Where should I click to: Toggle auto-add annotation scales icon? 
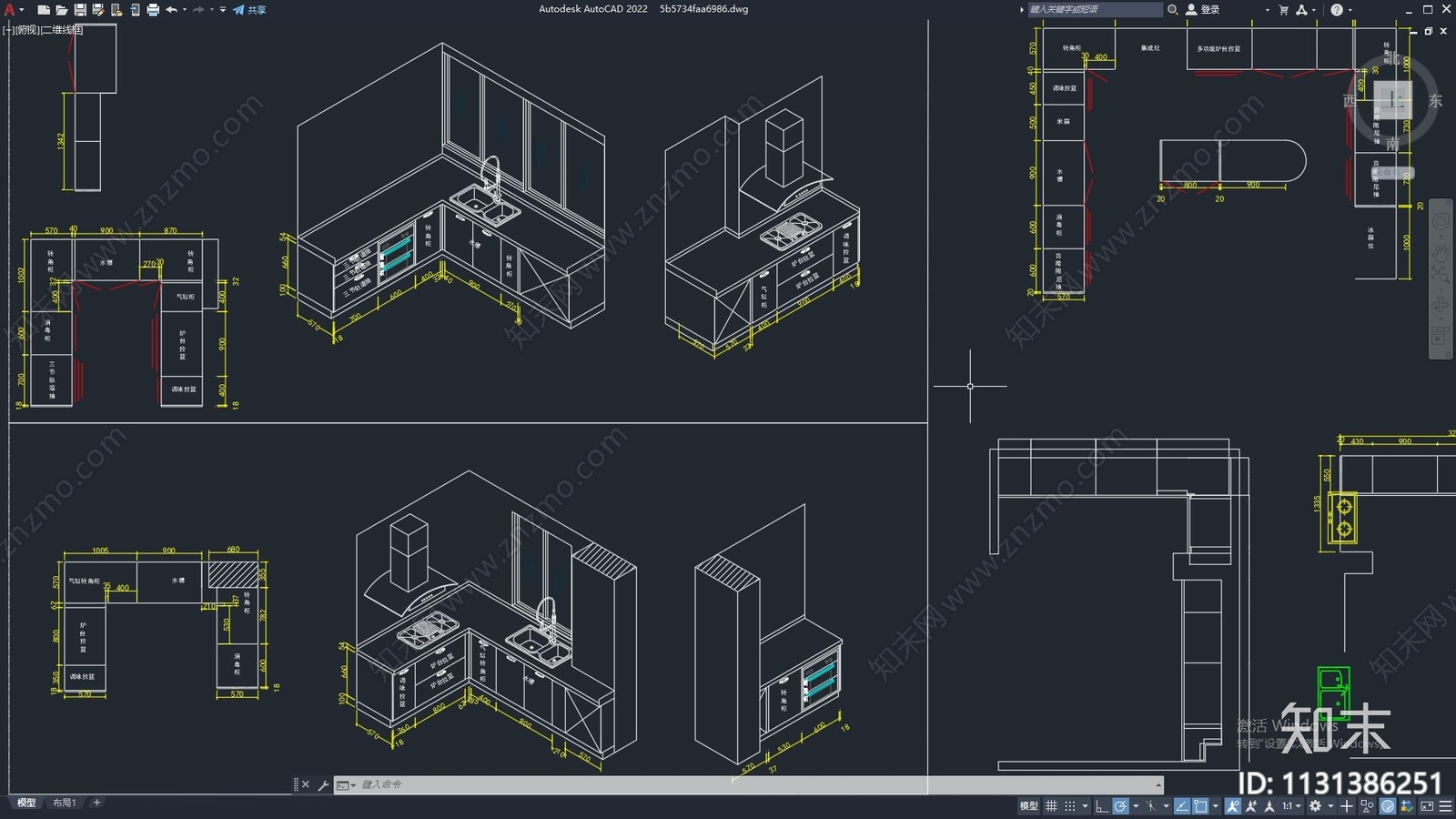click(1252, 806)
